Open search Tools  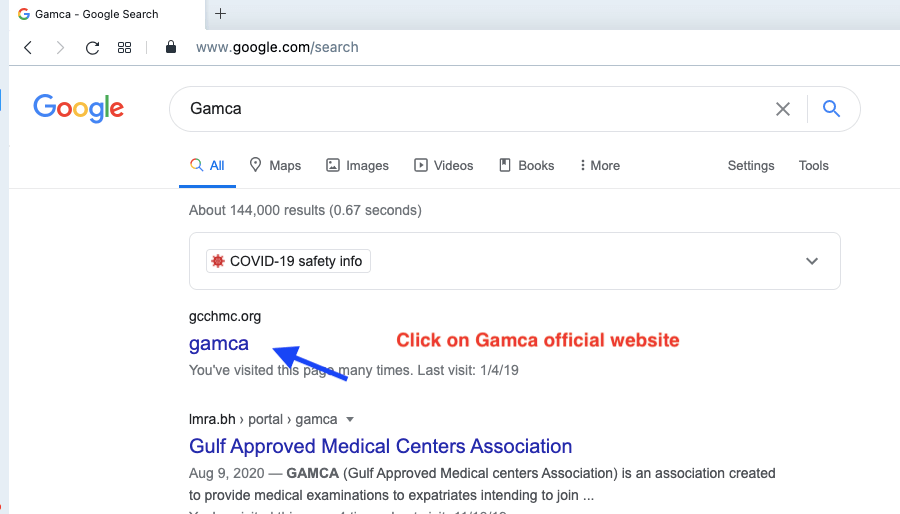tap(813, 166)
